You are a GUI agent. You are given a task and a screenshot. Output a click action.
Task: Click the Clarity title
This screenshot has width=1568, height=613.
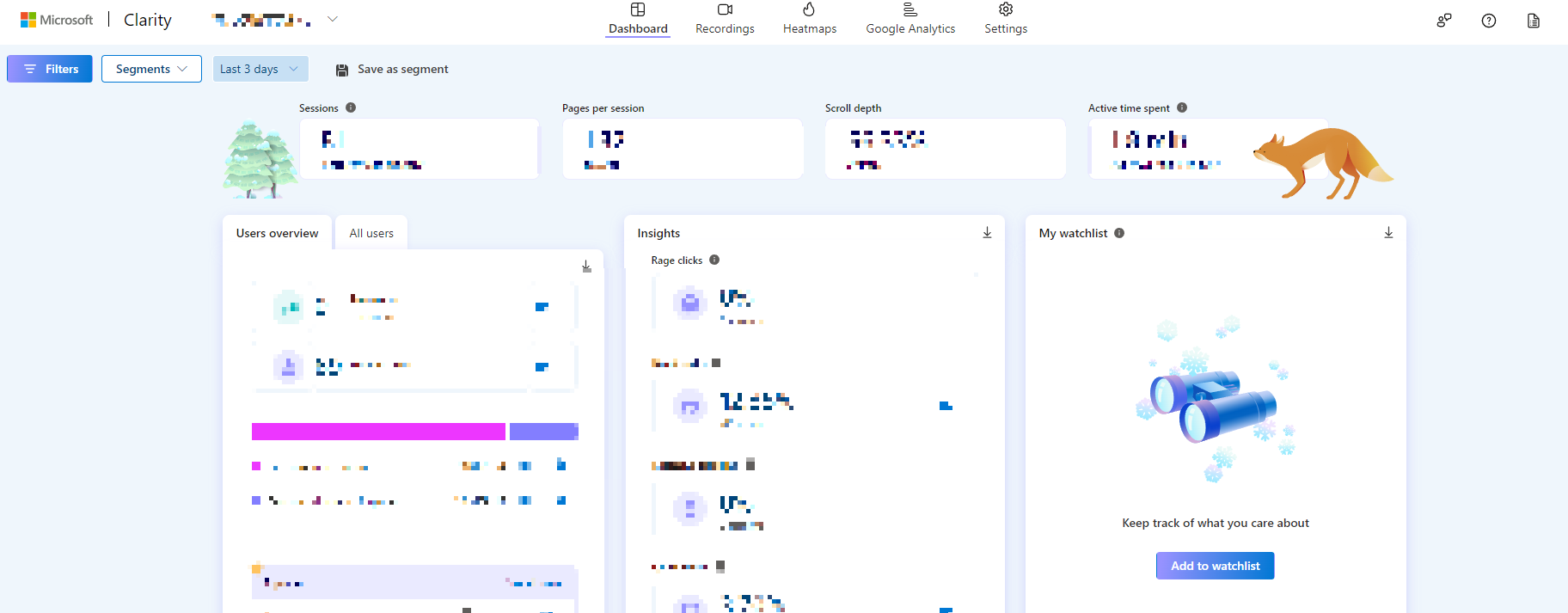point(148,20)
